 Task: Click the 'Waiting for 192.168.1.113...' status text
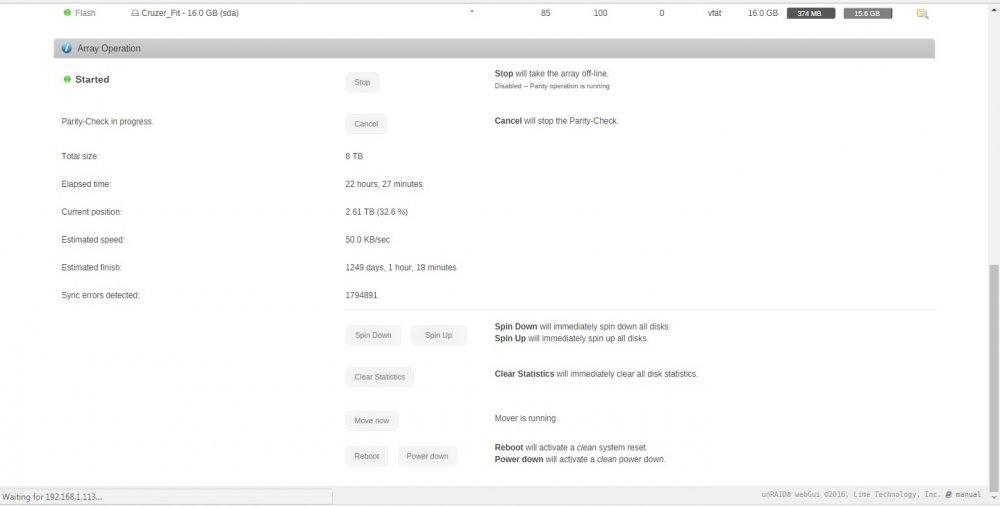(52, 496)
